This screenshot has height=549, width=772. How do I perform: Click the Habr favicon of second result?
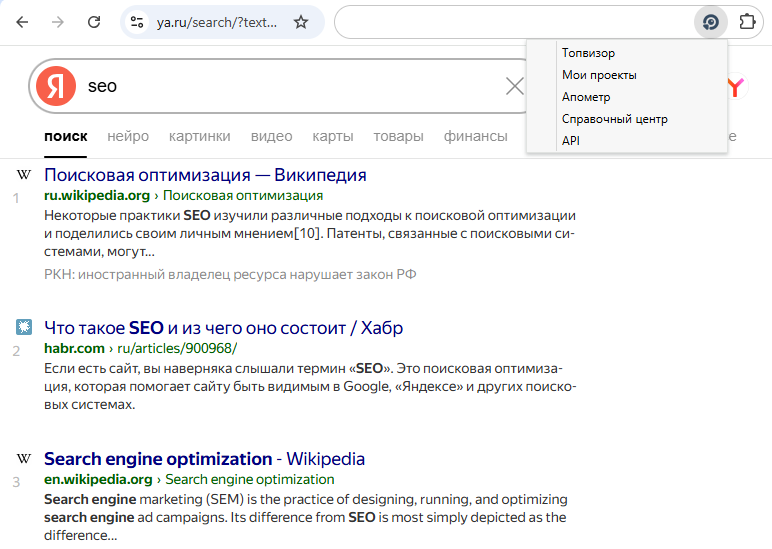(x=24, y=327)
